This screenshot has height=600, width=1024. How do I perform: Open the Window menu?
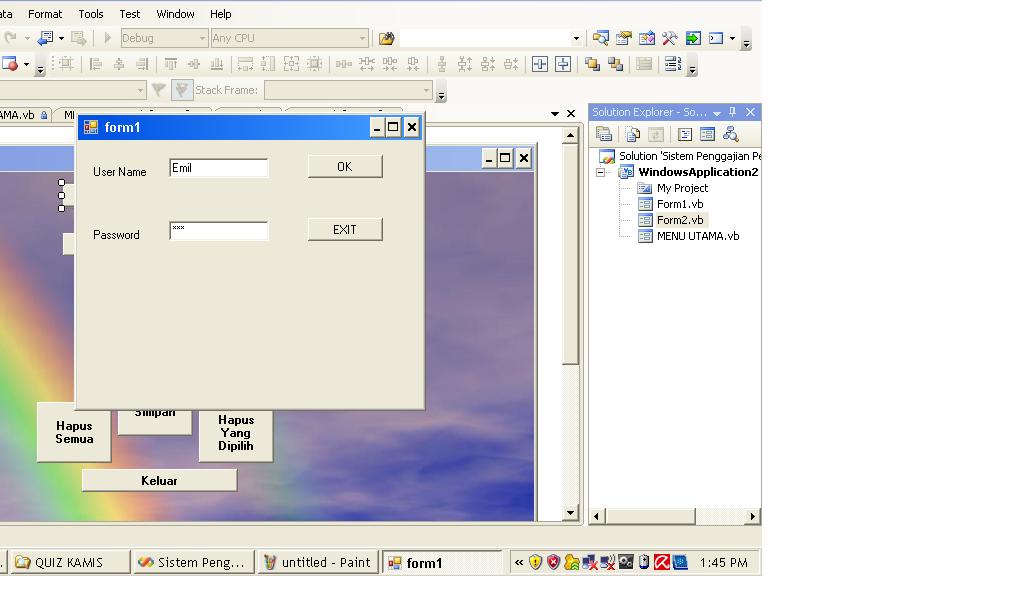(x=175, y=14)
